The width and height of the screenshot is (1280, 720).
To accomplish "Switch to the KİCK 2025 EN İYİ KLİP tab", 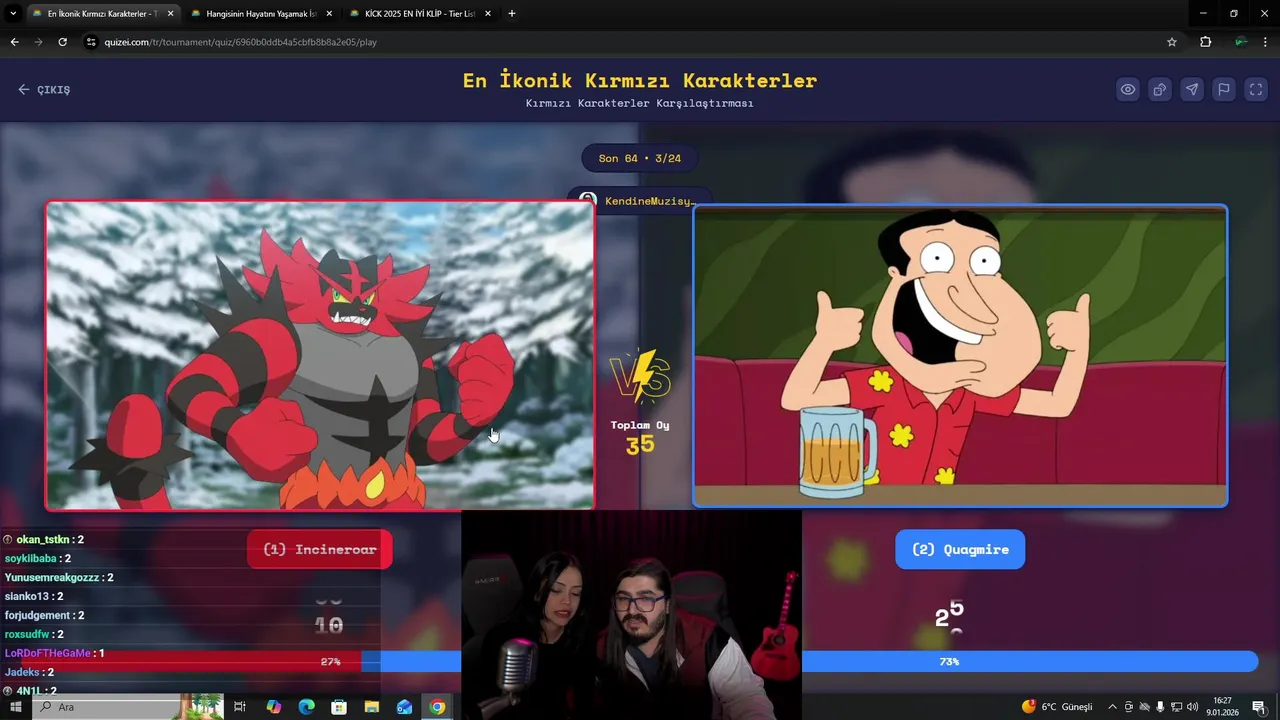I will click(418, 13).
